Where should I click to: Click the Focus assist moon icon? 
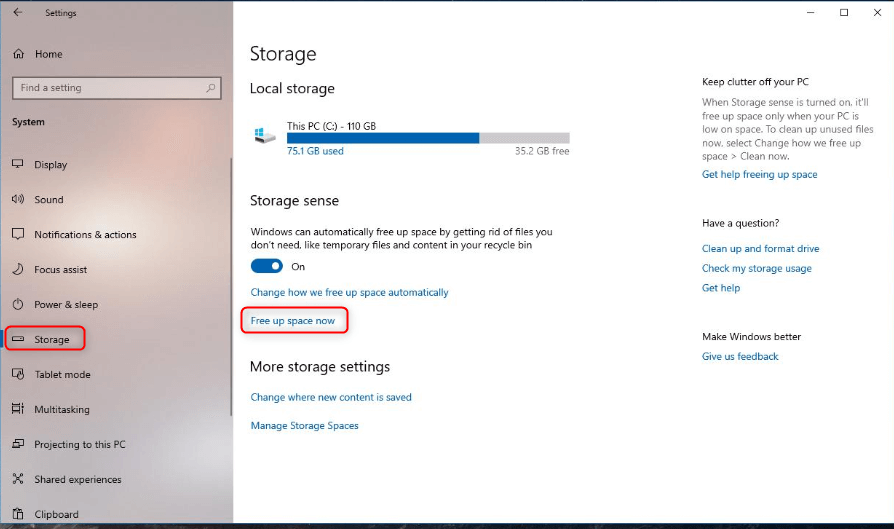[17, 270]
